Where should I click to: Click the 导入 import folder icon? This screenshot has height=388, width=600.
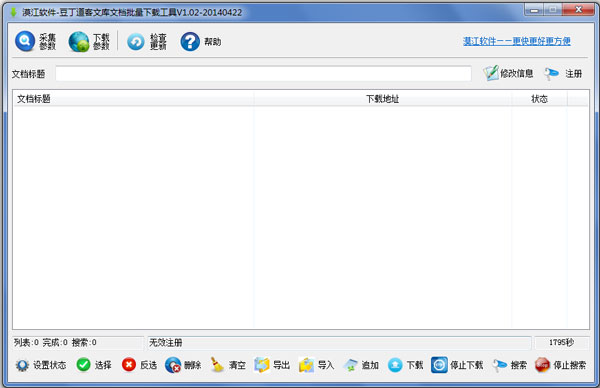click(307, 365)
